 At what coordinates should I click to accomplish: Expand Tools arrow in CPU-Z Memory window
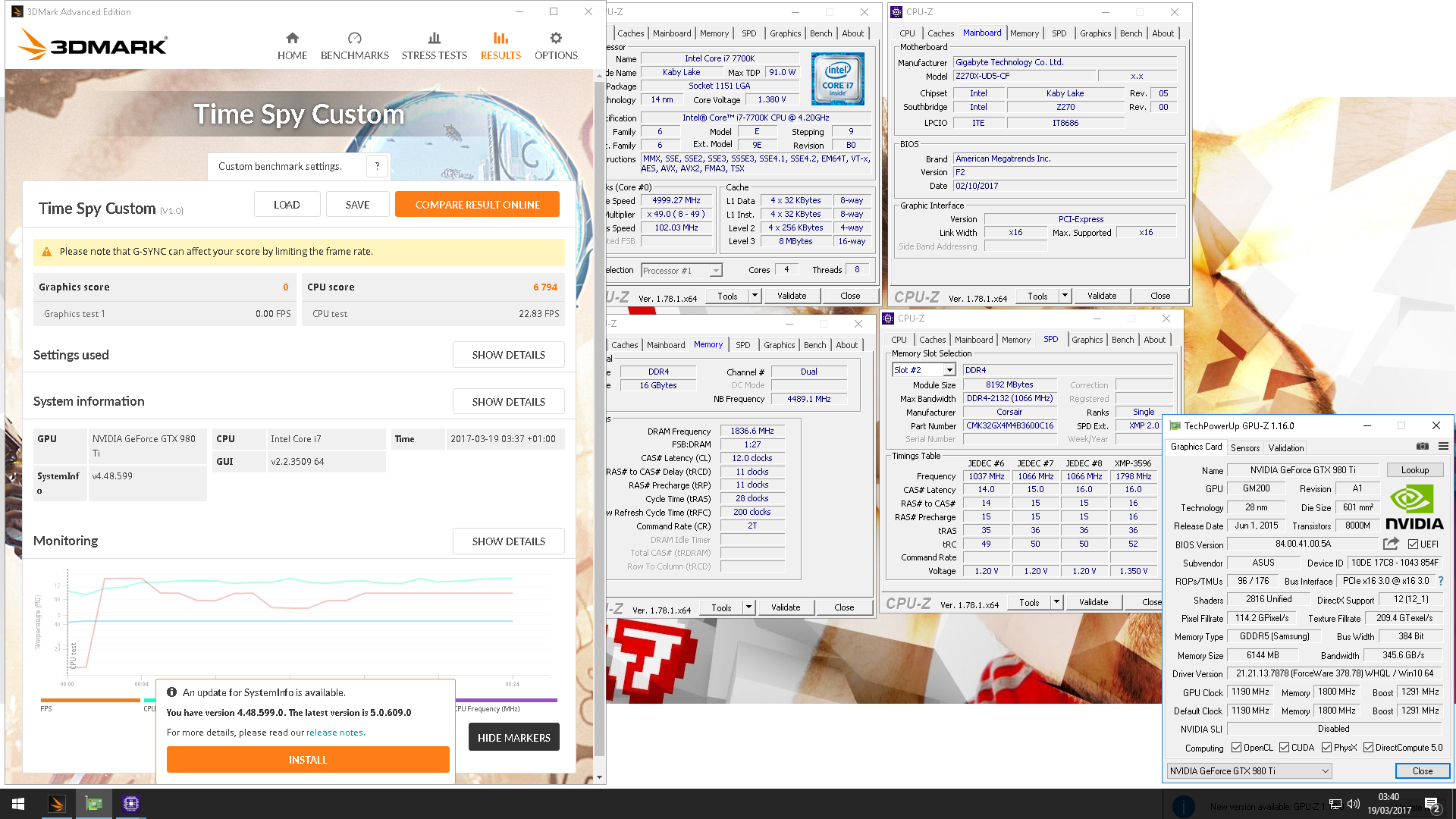pos(748,607)
